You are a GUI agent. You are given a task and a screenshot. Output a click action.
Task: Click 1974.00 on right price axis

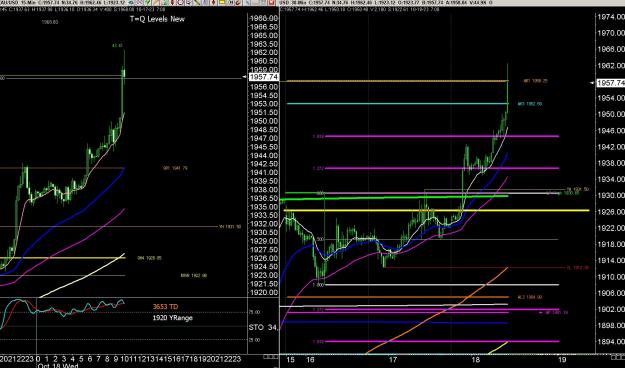(x=611, y=17)
